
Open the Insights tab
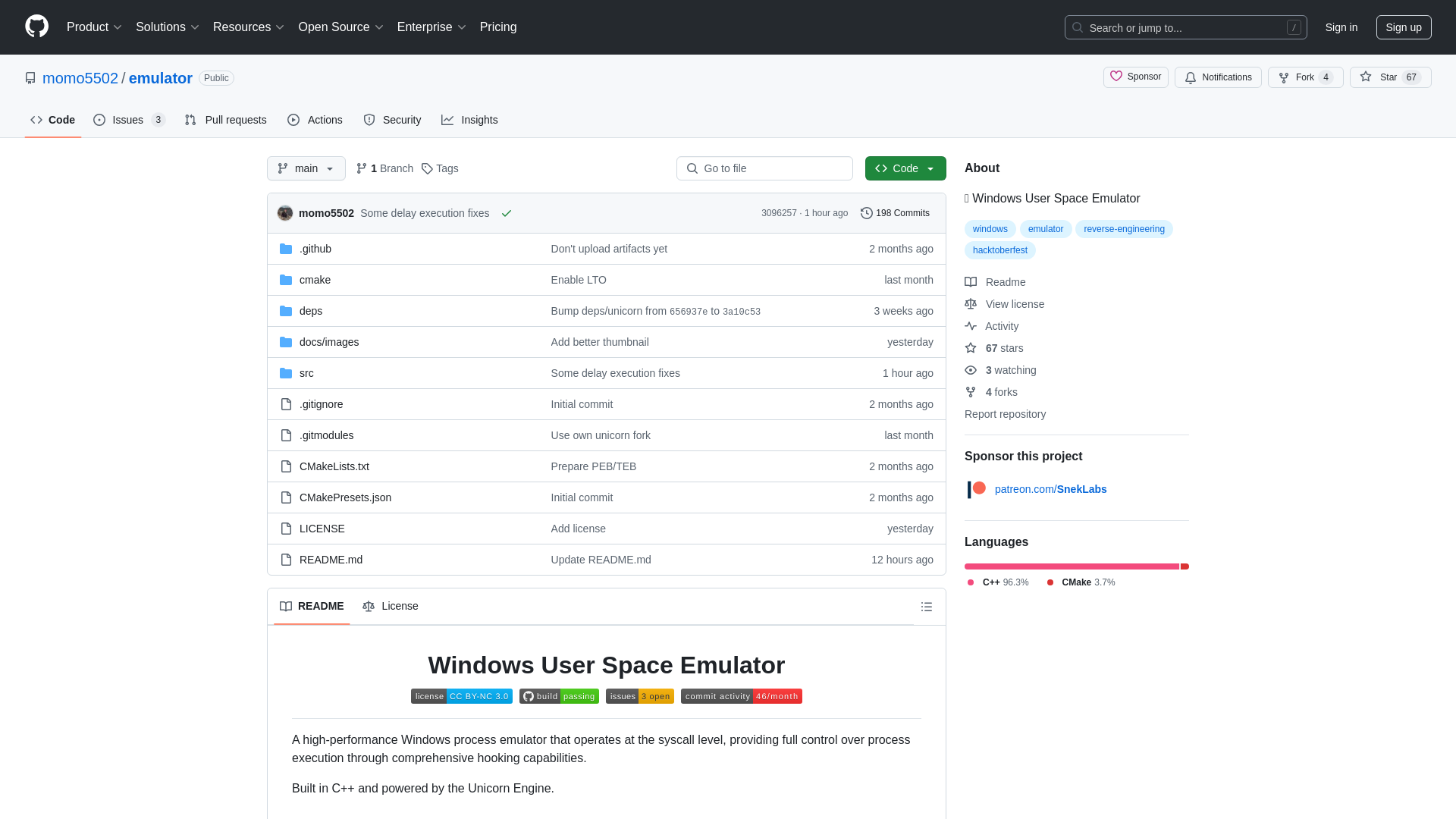coord(469,120)
